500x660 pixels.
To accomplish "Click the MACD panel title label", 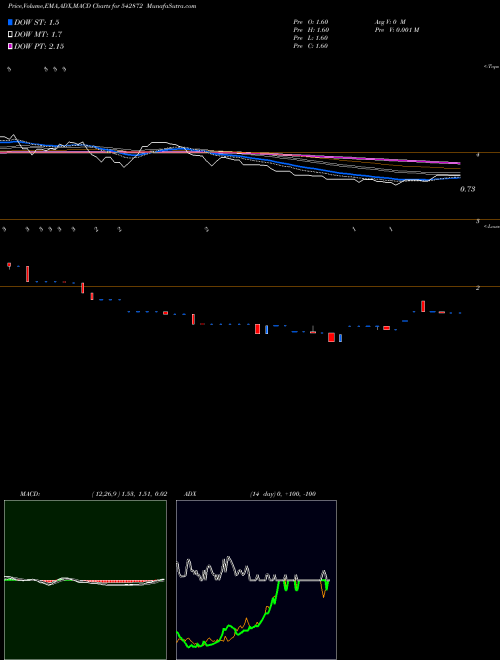I will coord(30,494).
